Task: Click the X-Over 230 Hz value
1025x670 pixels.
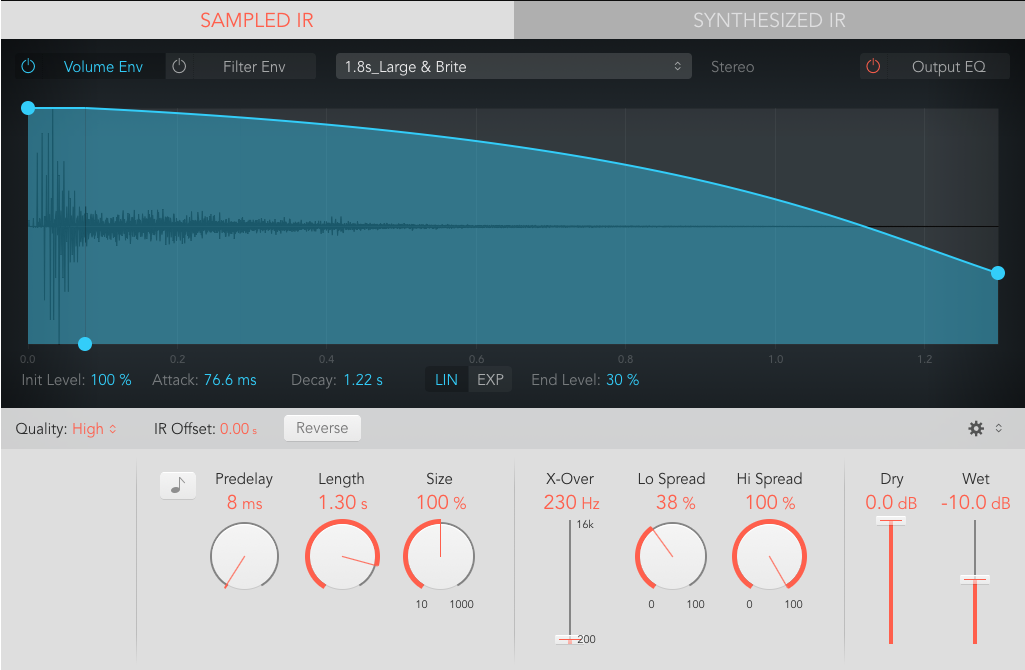Action: [571, 503]
